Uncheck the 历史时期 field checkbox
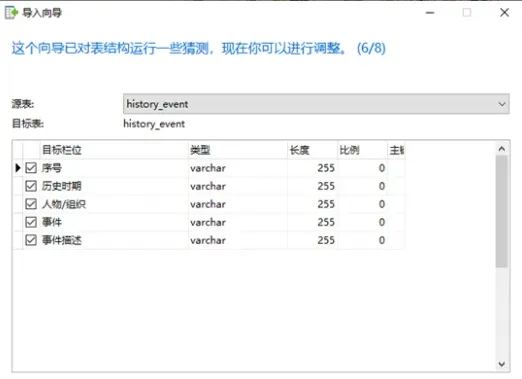This screenshot has width=522, height=379. coord(31,186)
